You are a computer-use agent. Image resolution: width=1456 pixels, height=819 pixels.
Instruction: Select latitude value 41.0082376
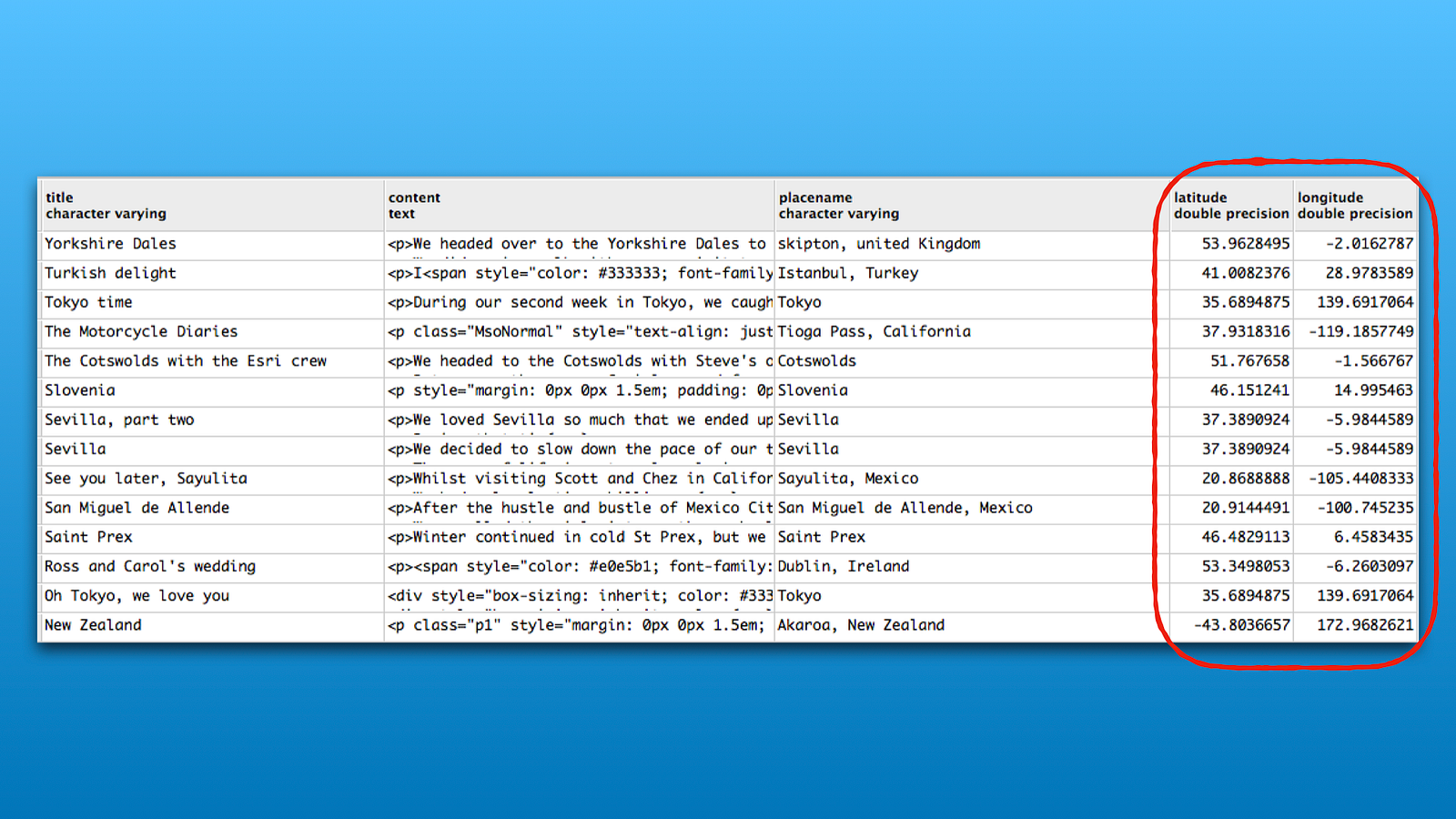pyautogui.click(x=1231, y=273)
